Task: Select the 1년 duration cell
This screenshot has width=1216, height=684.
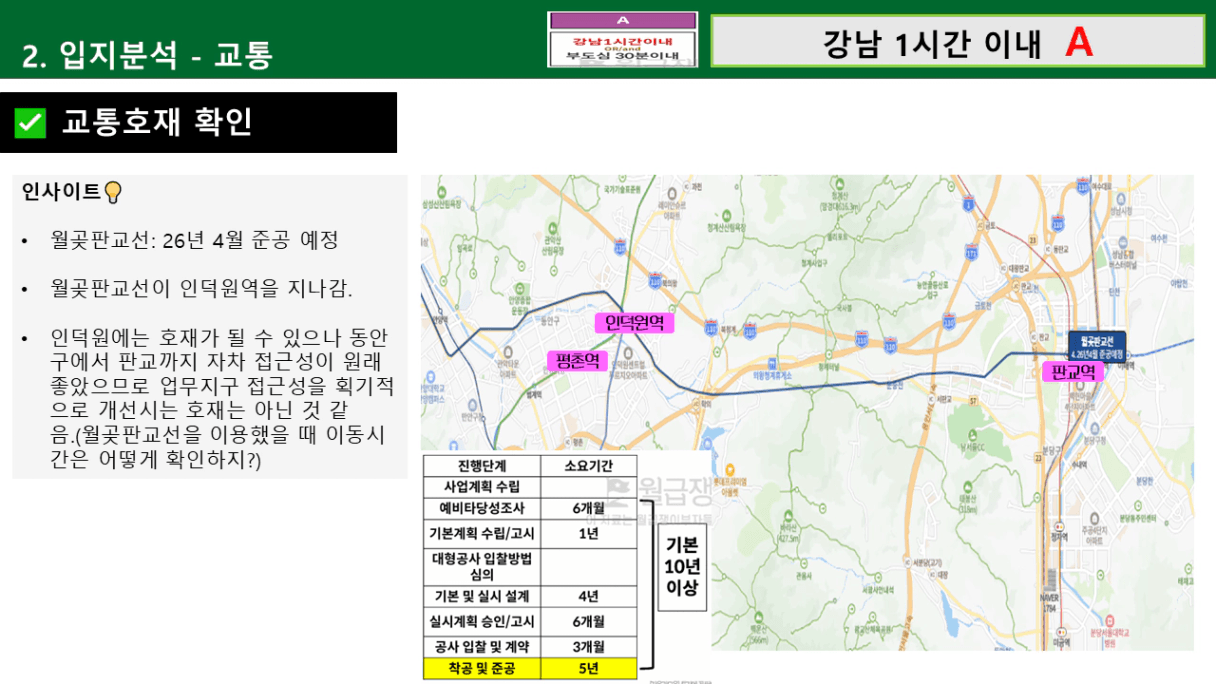Action: coord(589,533)
